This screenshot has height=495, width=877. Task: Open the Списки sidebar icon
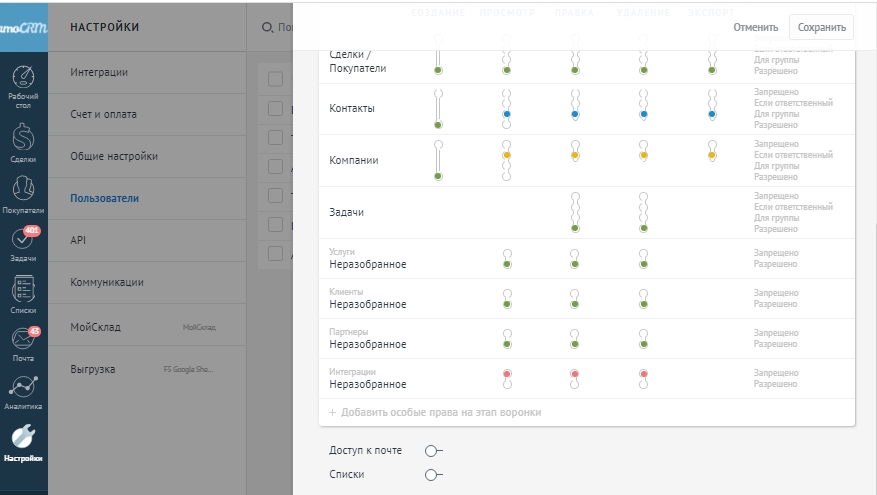(23, 294)
